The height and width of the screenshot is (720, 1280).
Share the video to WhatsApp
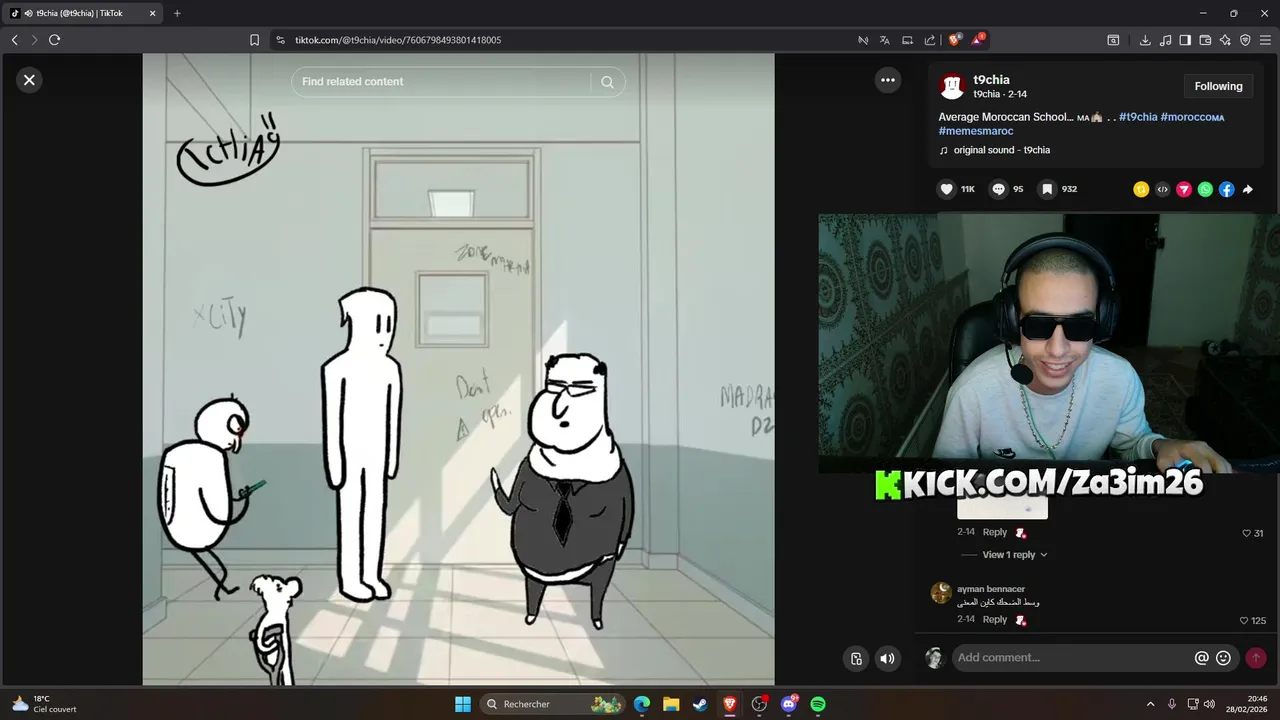(x=1205, y=189)
